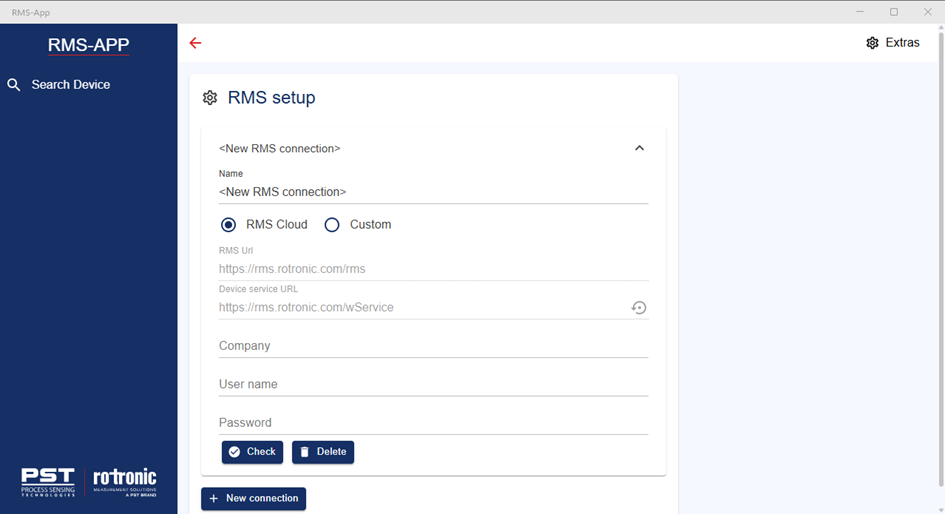The width and height of the screenshot is (945, 514).
Task: Add a New connection
Action: (254, 498)
